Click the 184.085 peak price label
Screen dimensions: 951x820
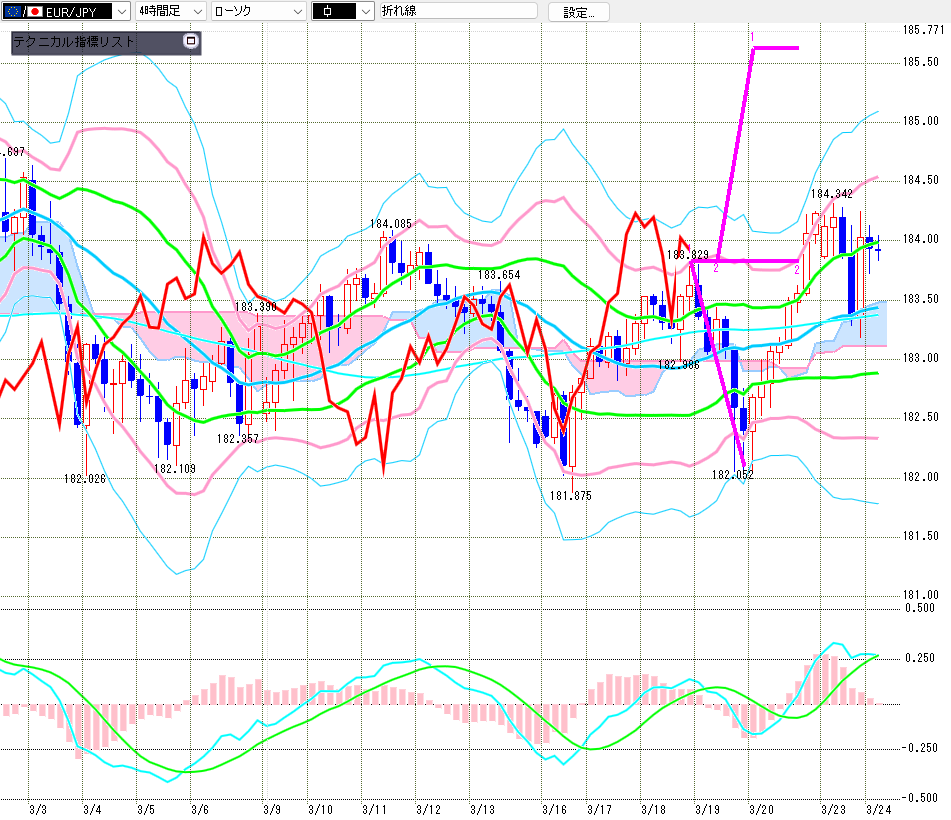click(x=391, y=224)
